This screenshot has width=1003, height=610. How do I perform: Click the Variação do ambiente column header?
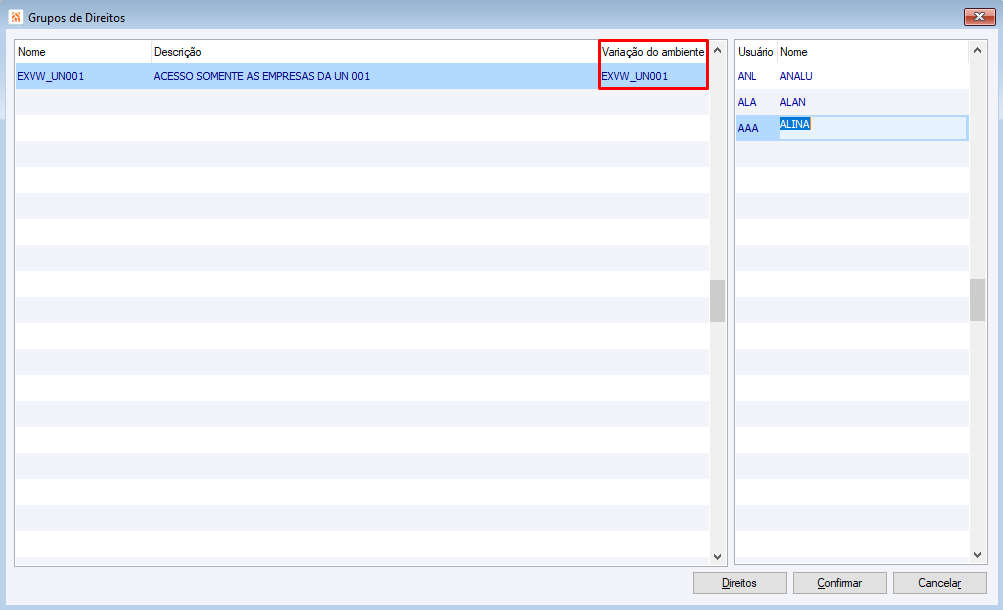coord(652,52)
